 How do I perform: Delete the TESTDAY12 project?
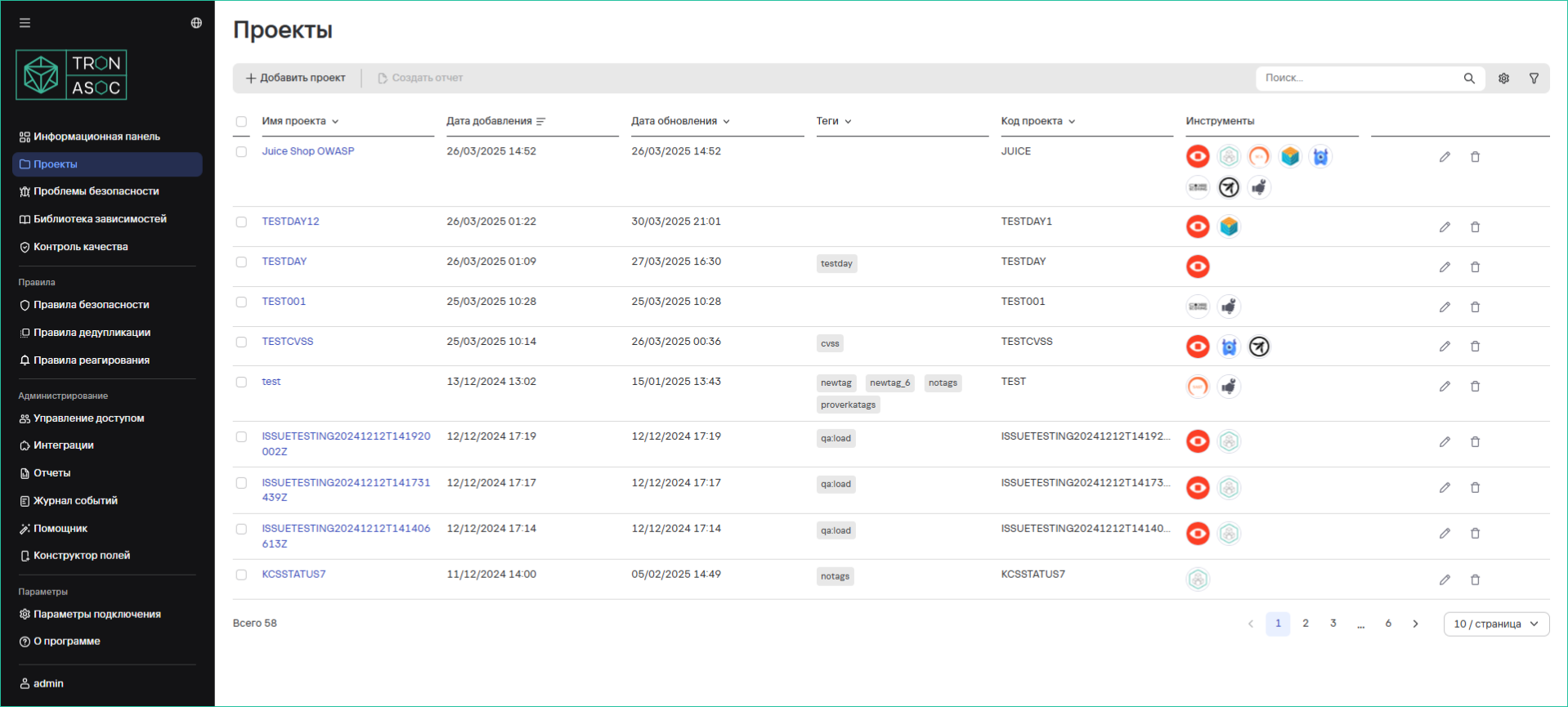click(x=1475, y=227)
